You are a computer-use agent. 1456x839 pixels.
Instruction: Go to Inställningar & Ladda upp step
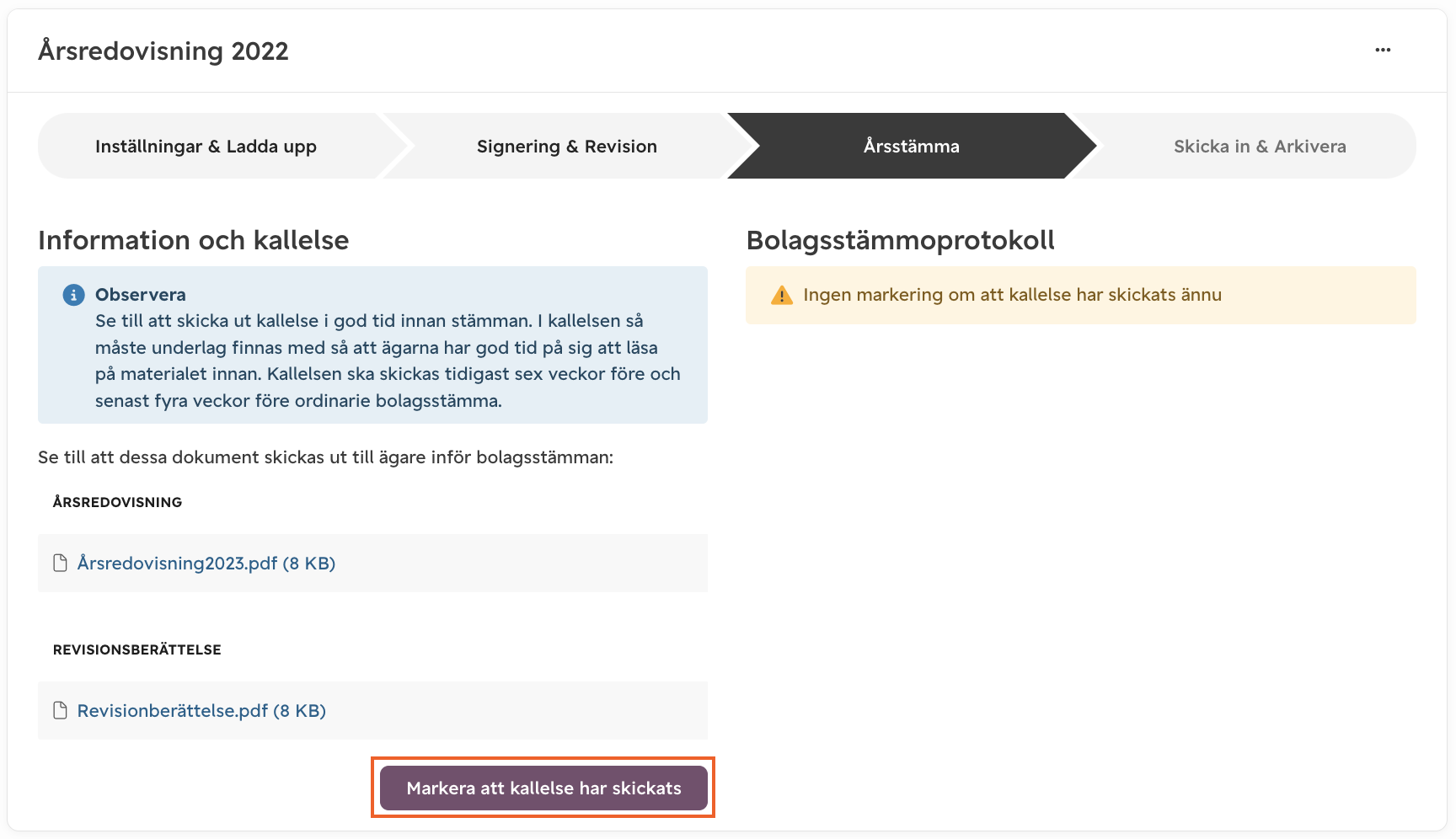pos(206,146)
